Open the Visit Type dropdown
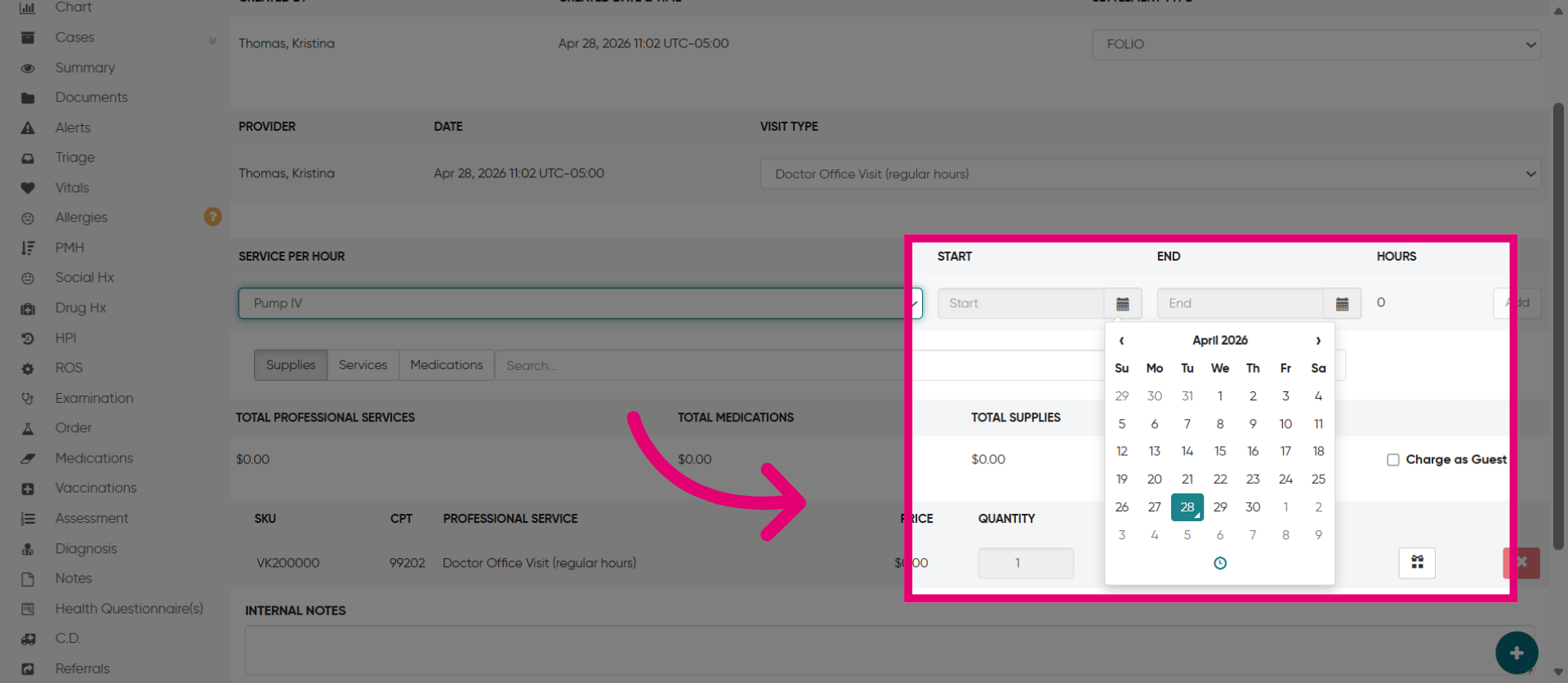 click(x=1151, y=174)
